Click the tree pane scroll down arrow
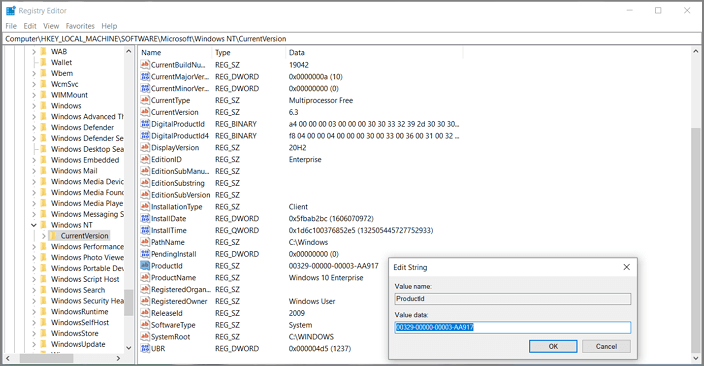 point(128,348)
